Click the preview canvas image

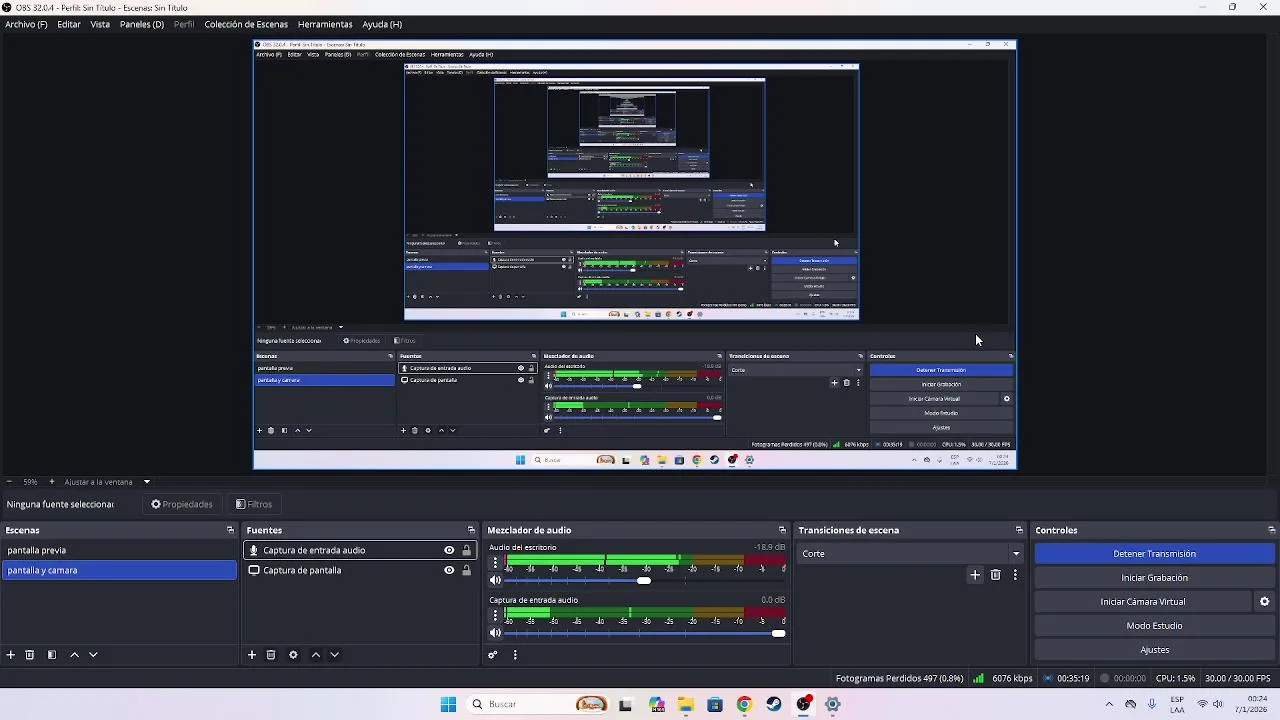(635, 255)
